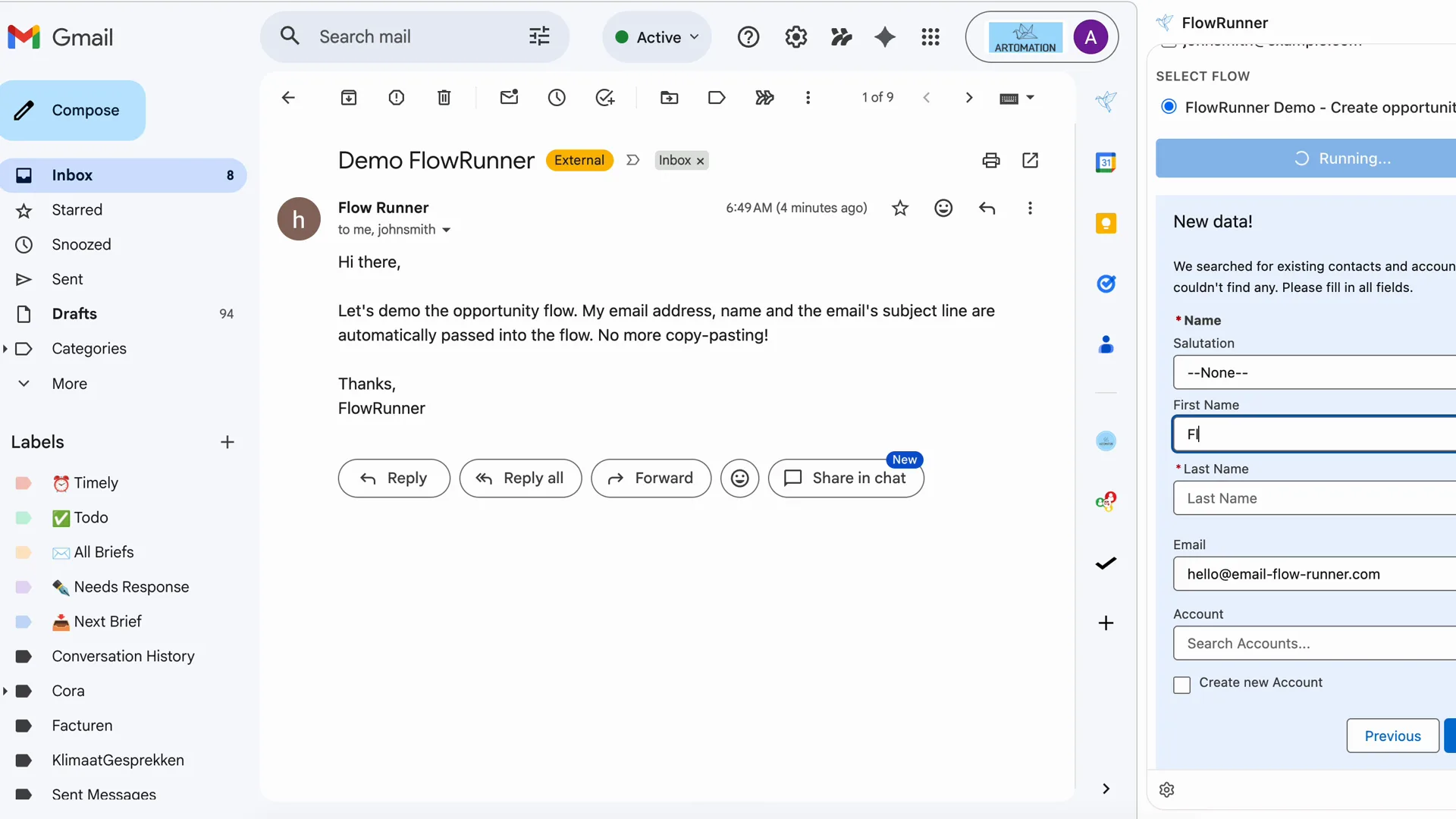Viewport: 1456px width, 819px height.
Task: Click Share in chat button
Action: click(846, 478)
